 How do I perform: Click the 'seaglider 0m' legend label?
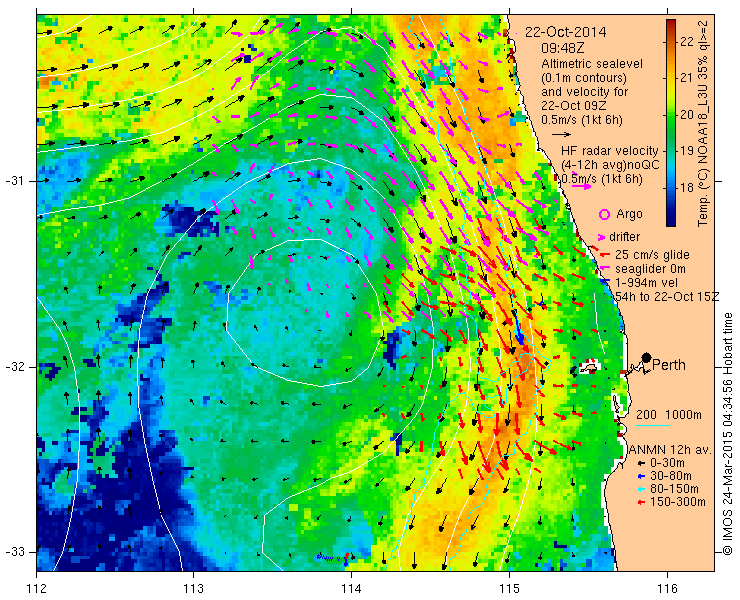(x=650, y=269)
